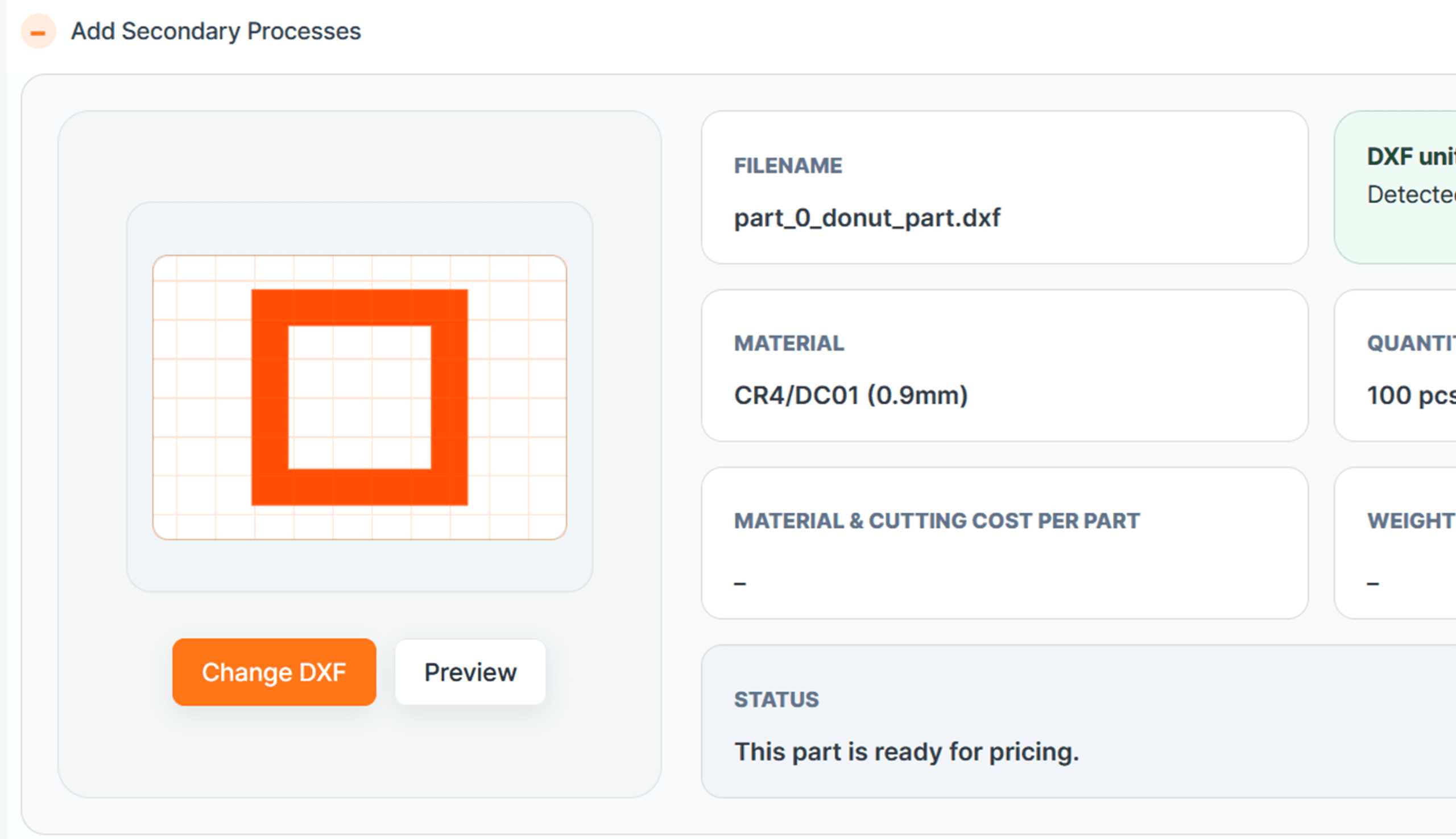Click the Weight card
This screenshot has height=839, width=1456.
coord(1396,543)
